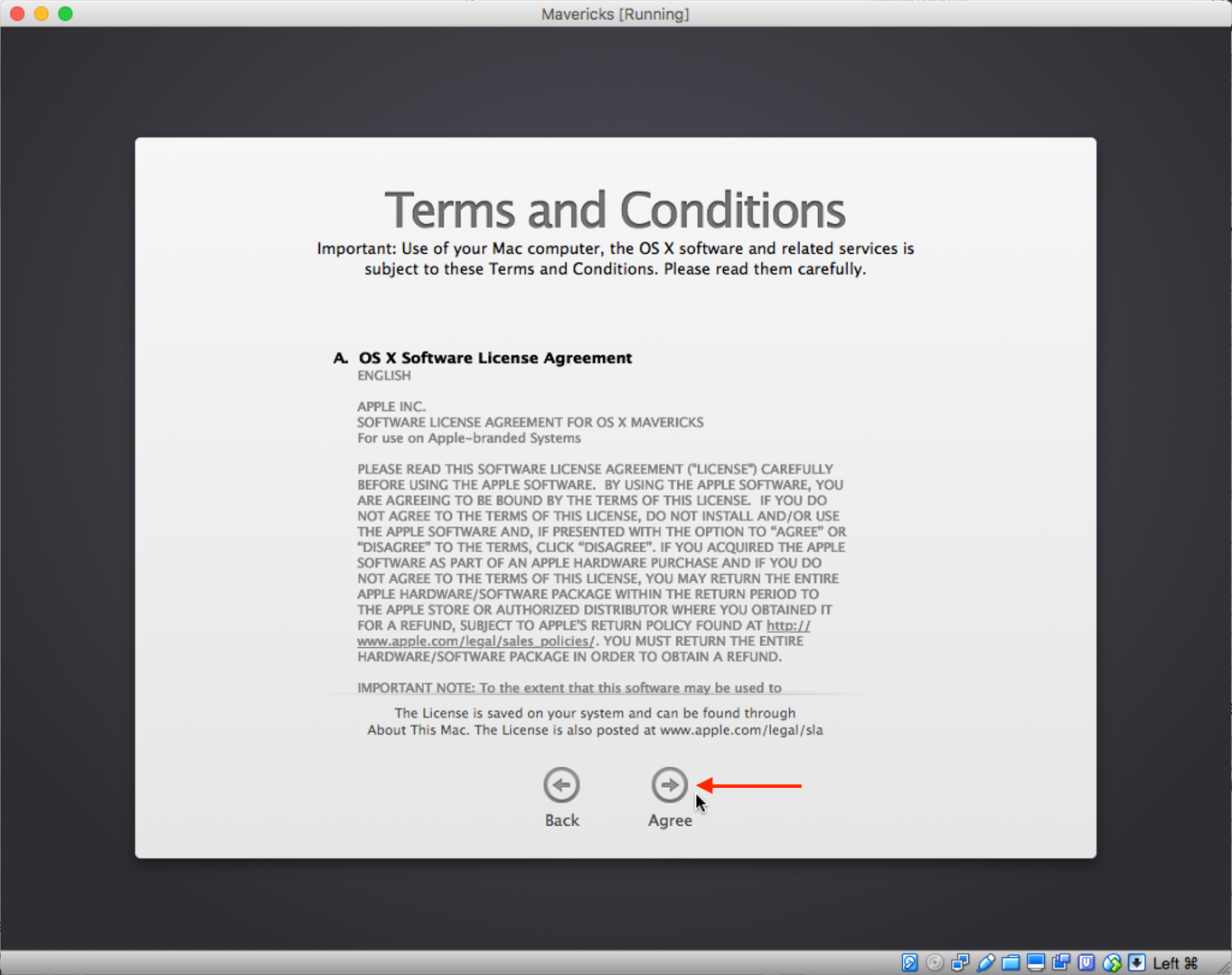Click the USB devices status icon
The image size is (1232, 975).
click(985, 963)
